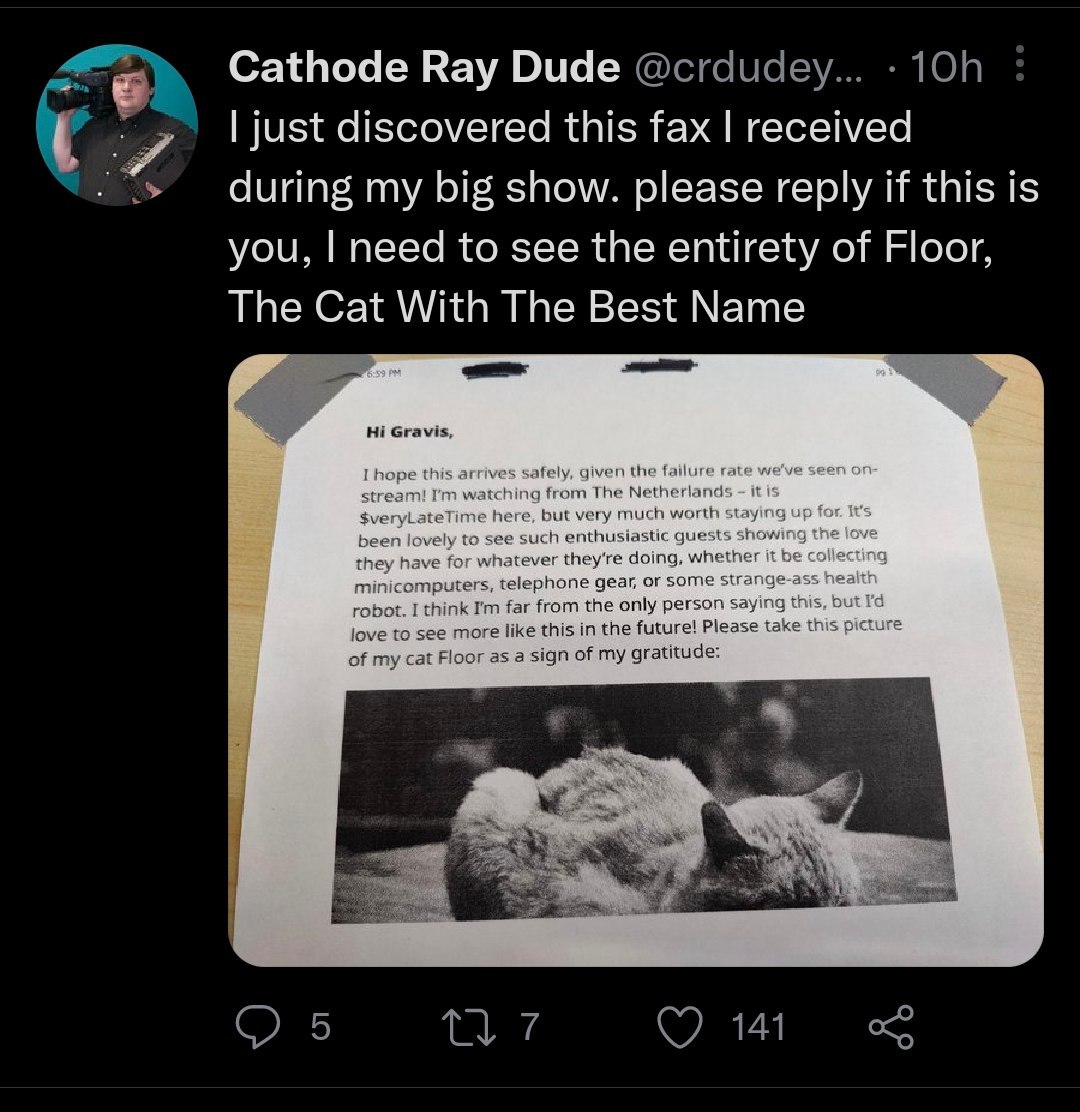Open the attached fax photo
Viewport: 1080px width, 1112px height.
click(636, 660)
